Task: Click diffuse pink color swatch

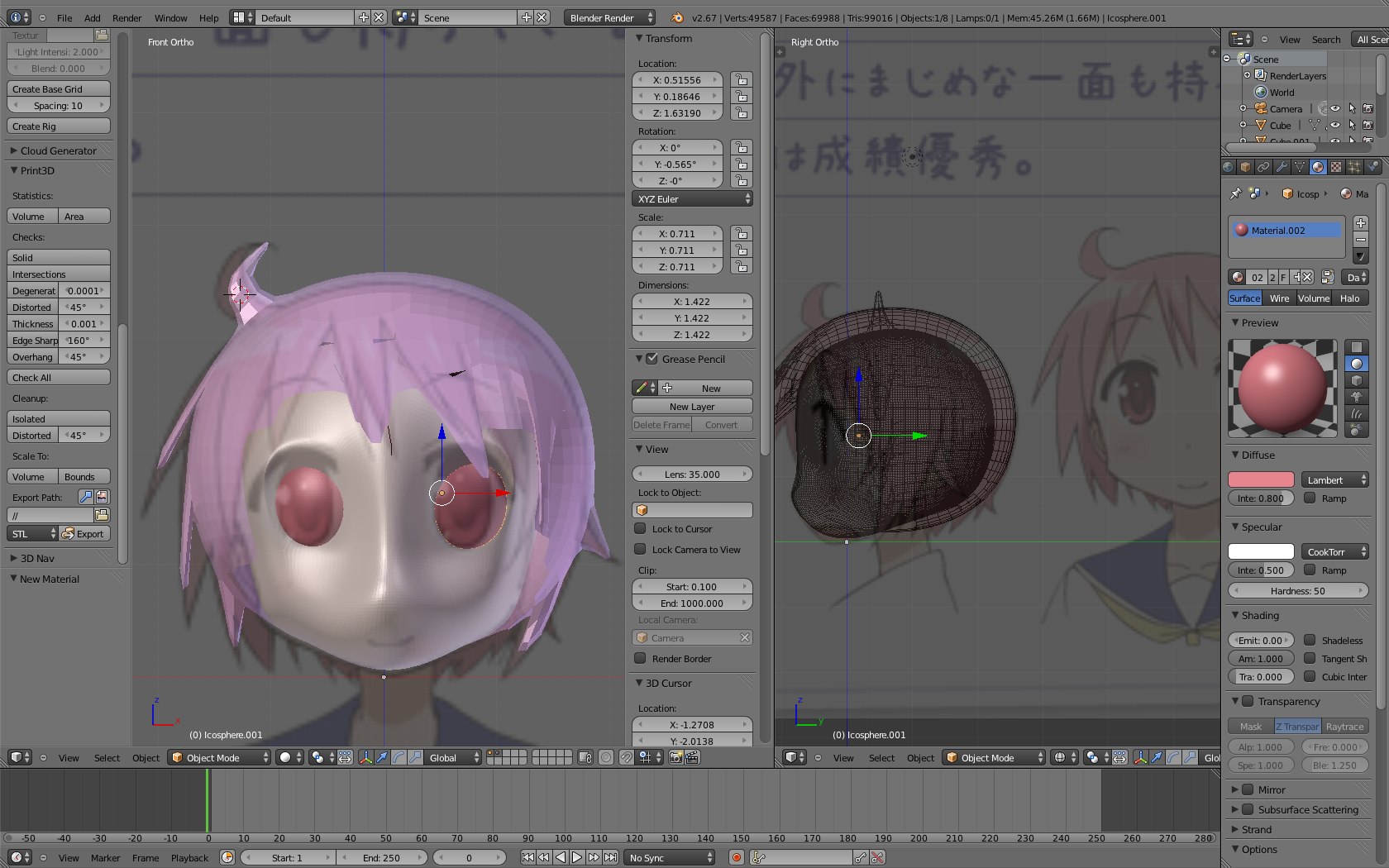Action: pyautogui.click(x=1261, y=479)
